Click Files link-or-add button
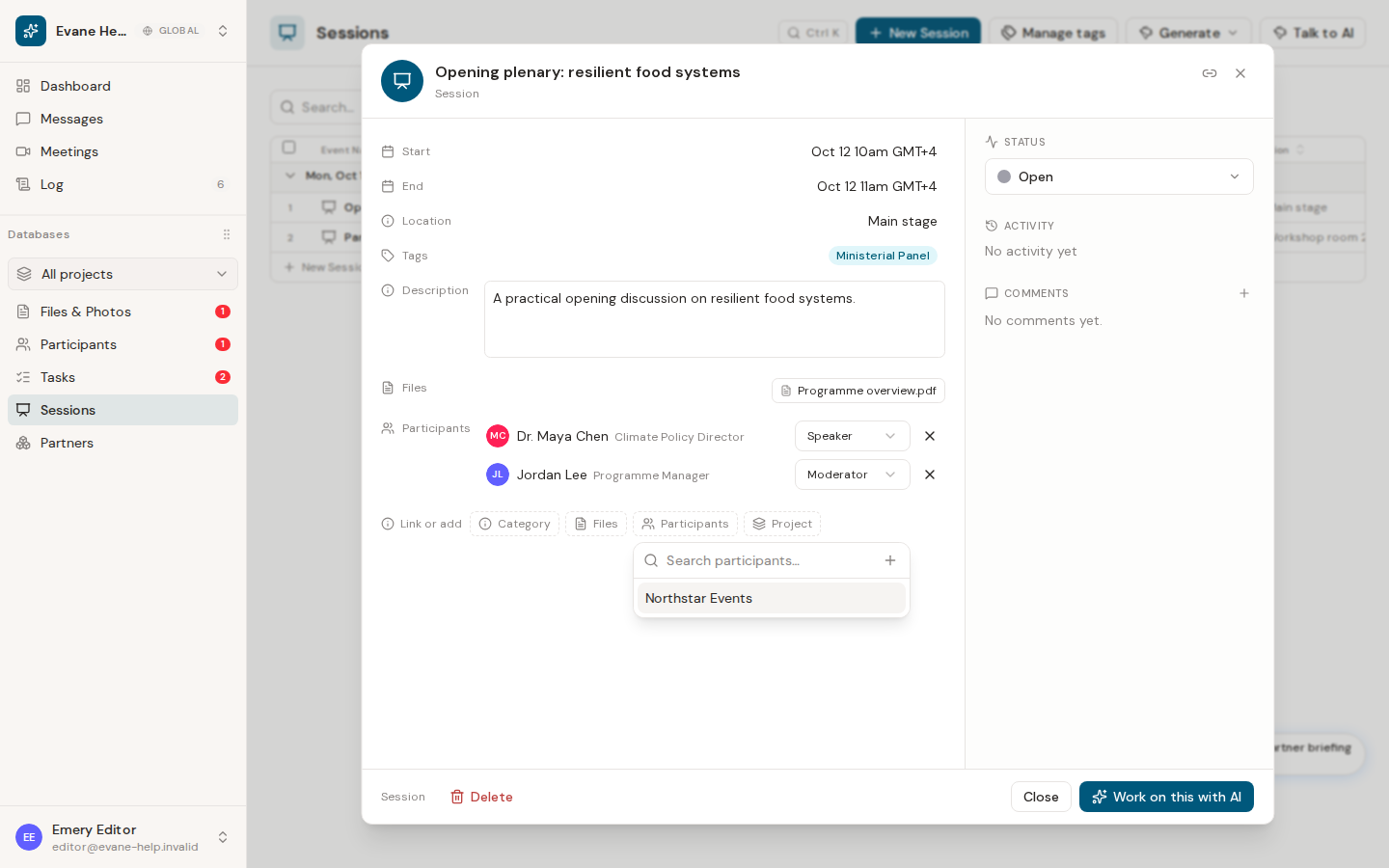 tap(596, 524)
